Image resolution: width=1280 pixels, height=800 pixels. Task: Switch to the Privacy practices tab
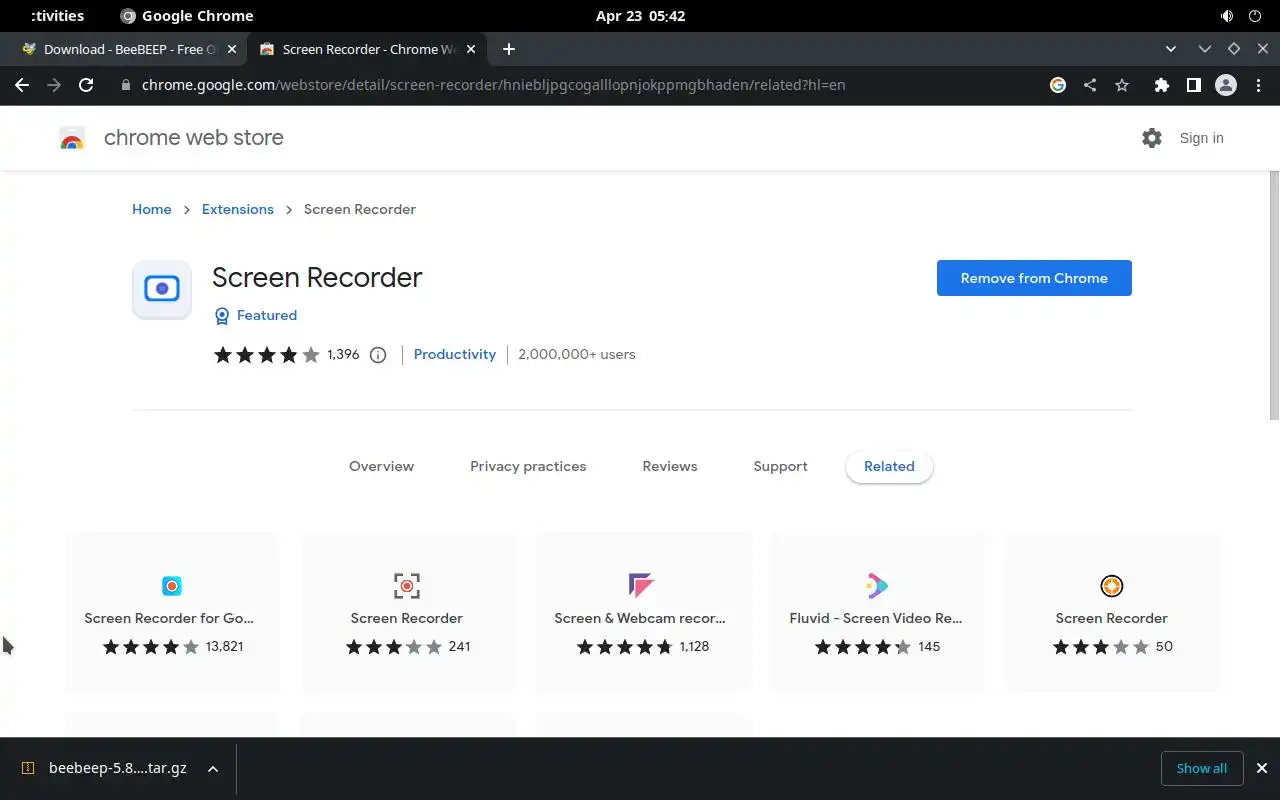point(528,466)
